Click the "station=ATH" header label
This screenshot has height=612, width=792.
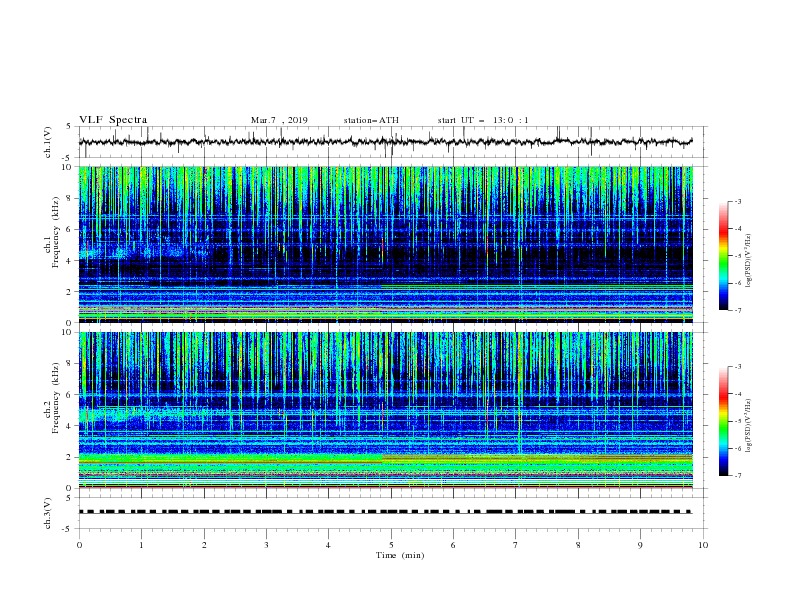click(371, 120)
